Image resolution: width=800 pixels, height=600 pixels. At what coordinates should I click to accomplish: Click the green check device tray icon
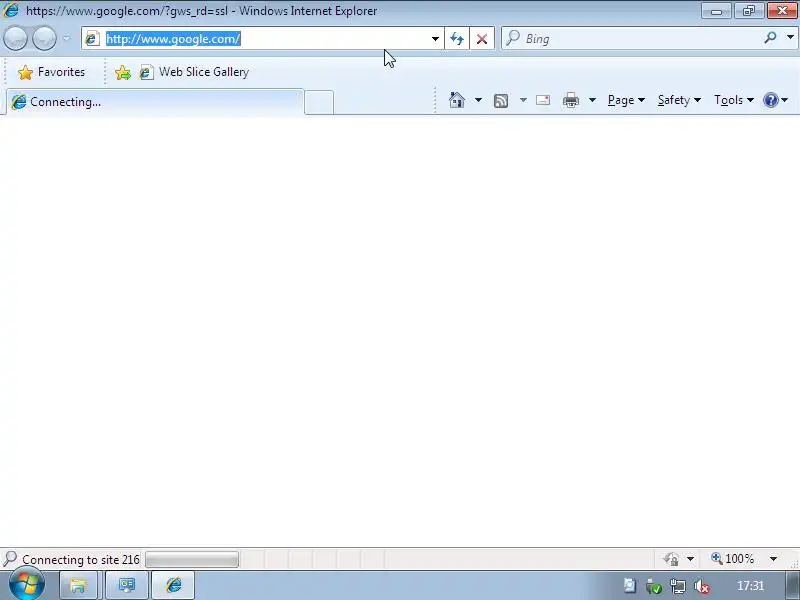[x=654, y=587]
